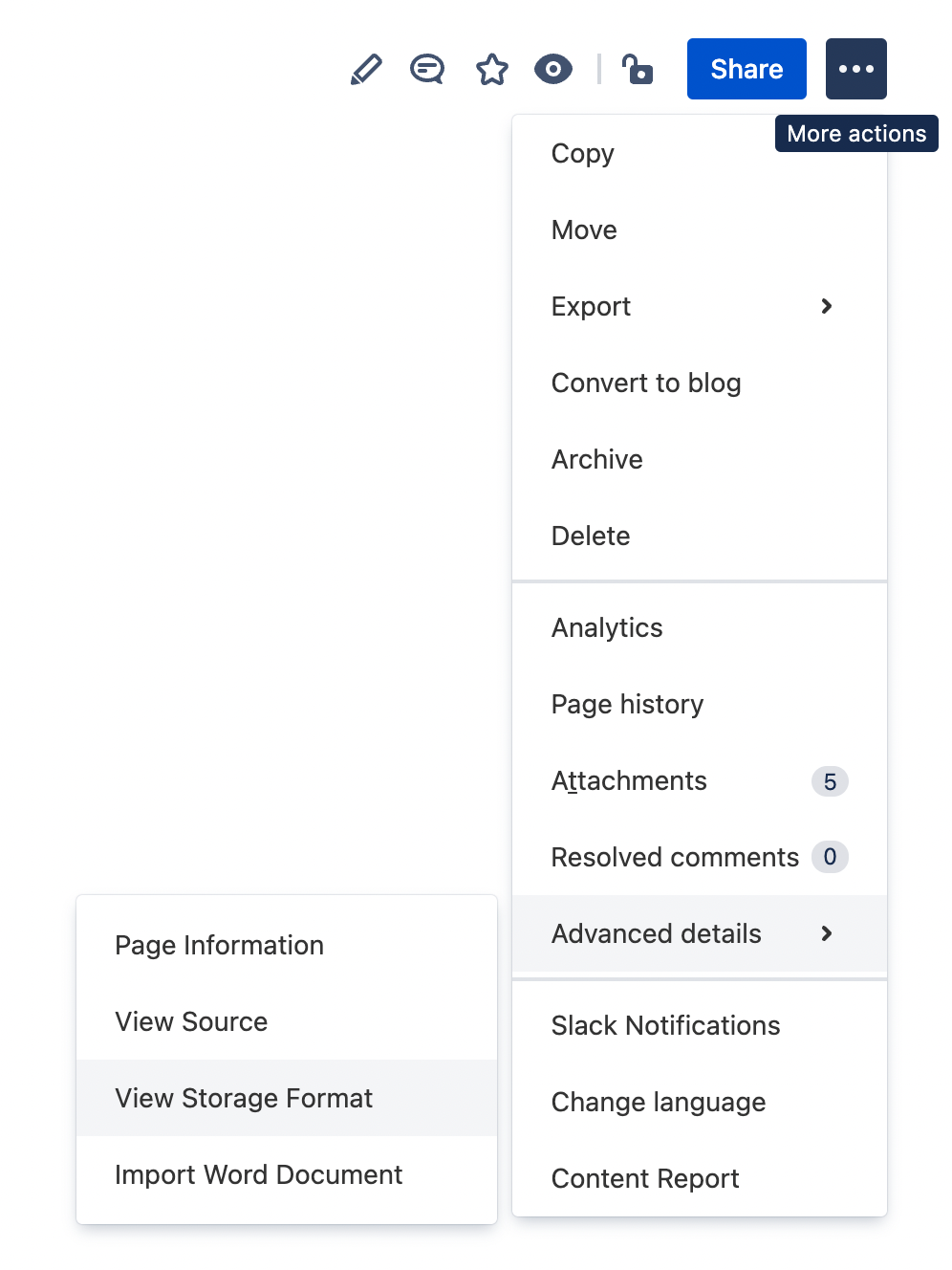Viewport: 952px width, 1270px height.
Task: Open Import Word Document
Action: (258, 1174)
